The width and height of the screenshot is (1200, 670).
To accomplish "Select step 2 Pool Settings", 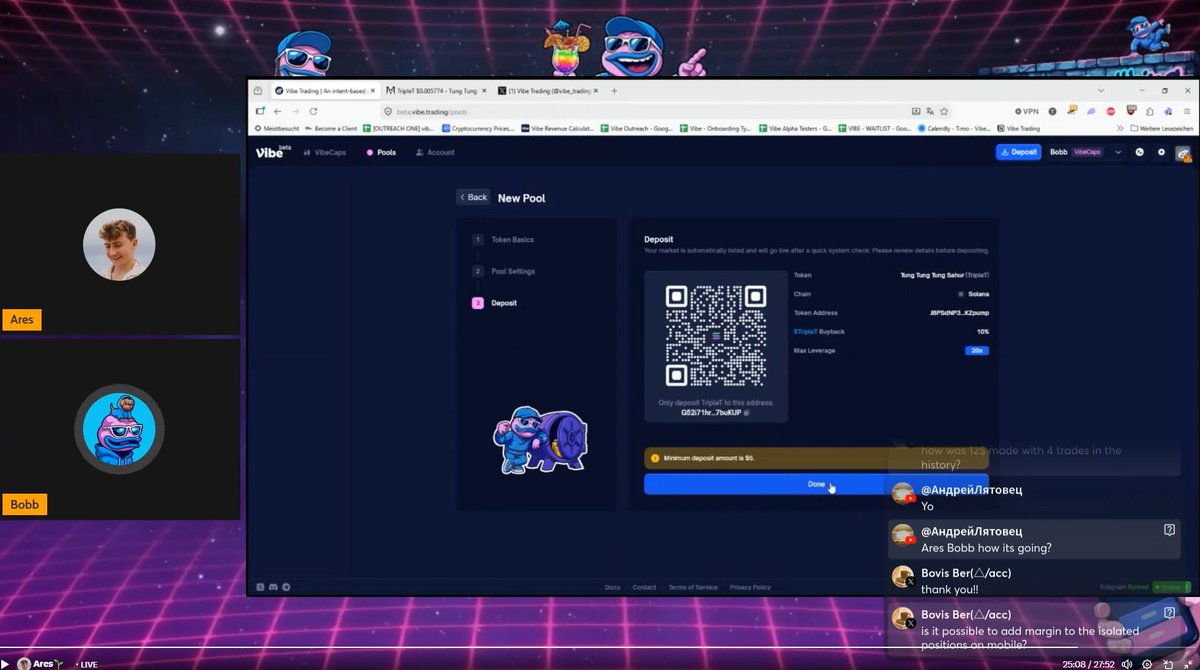I will click(x=504, y=271).
